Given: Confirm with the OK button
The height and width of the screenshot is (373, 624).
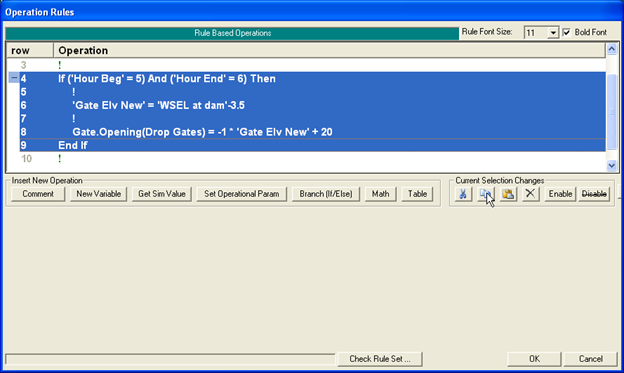Looking at the screenshot, I should coord(534,359).
